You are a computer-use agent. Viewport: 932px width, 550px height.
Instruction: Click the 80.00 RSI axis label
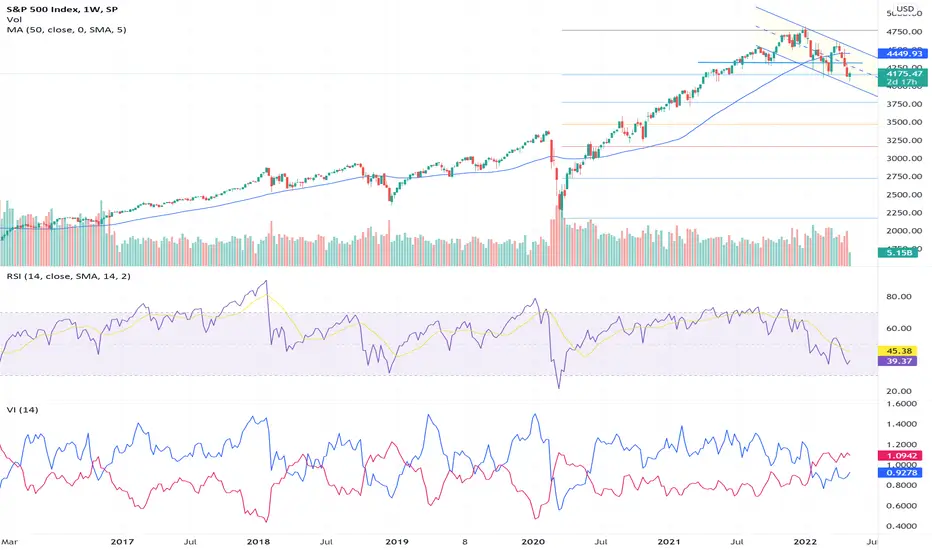899,296
